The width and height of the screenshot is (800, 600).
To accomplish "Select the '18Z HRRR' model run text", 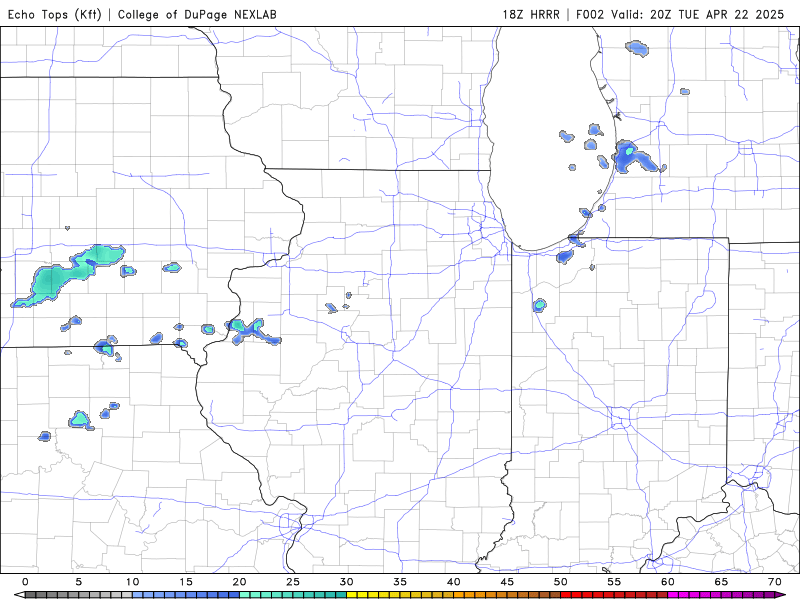I will point(531,14).
